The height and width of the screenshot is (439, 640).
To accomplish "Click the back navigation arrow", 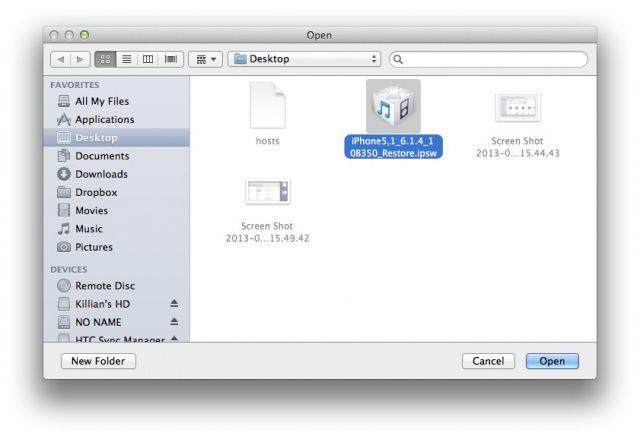I will 60,60.
